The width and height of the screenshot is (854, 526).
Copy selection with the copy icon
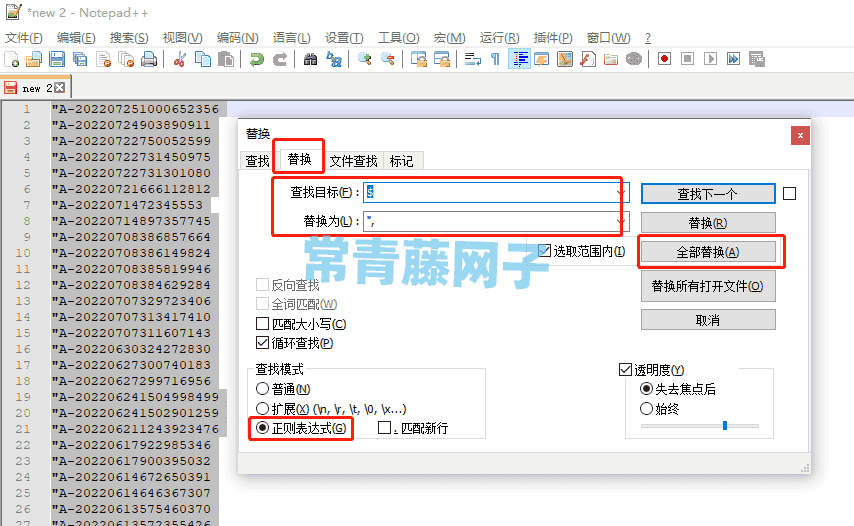click(203, 59)
